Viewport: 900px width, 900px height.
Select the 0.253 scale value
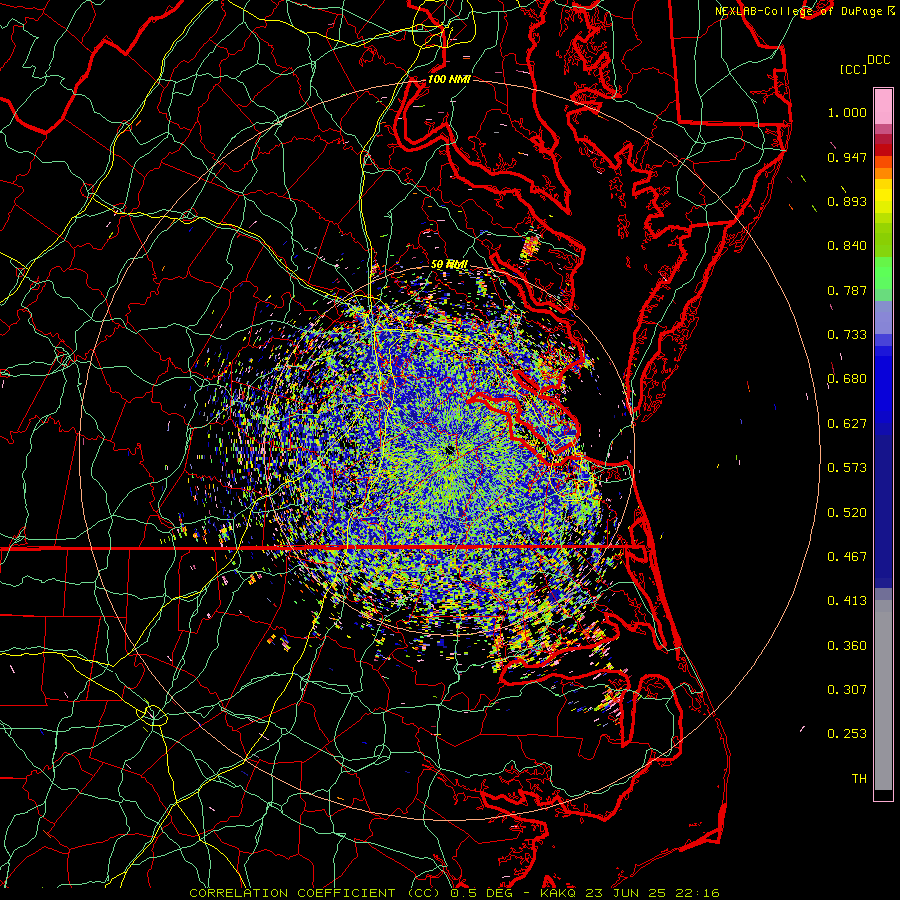point(847,734)
